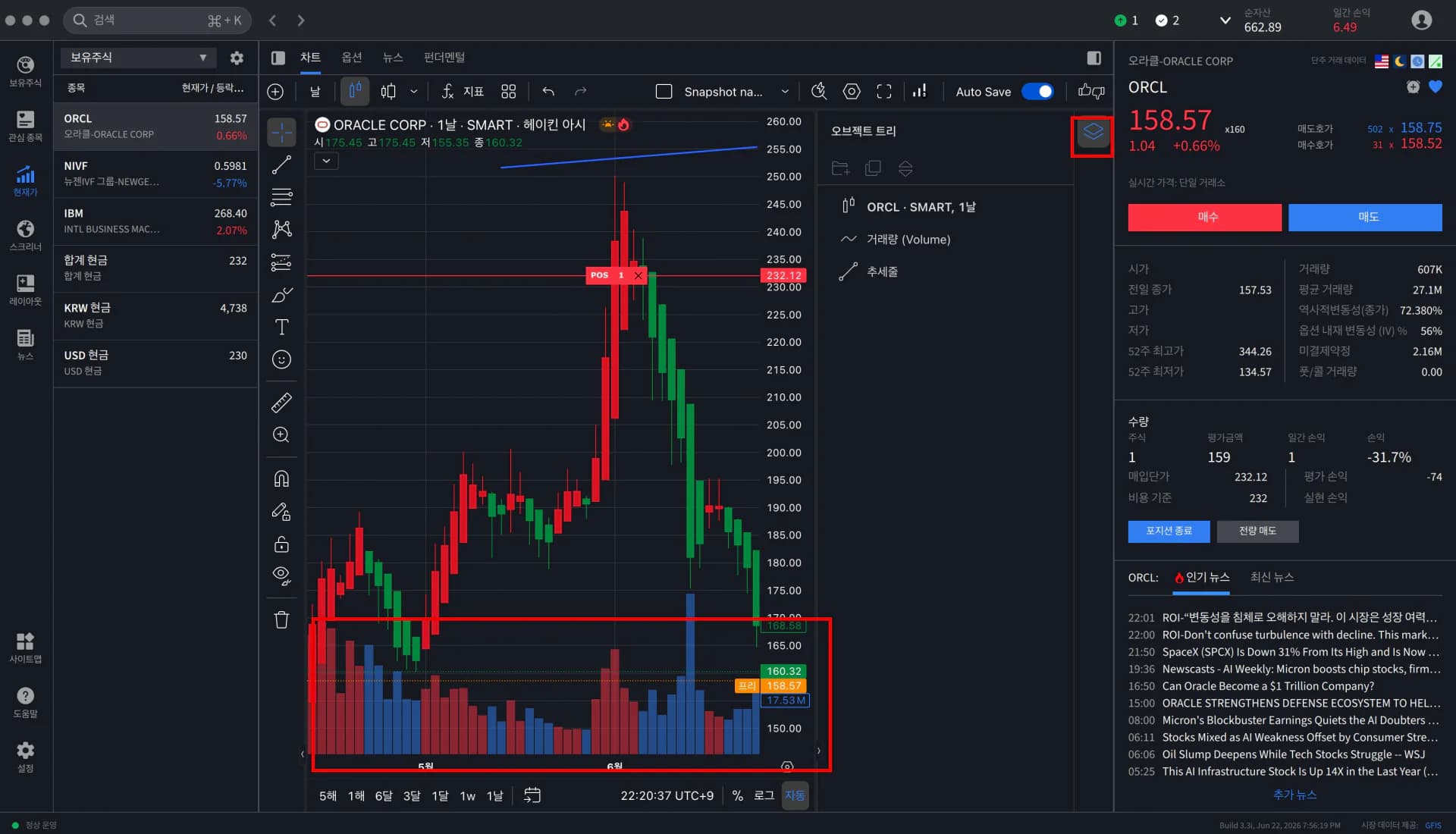1456x834 pixels.
Task: Set chart range to 6달
Action: click(384, 795)
